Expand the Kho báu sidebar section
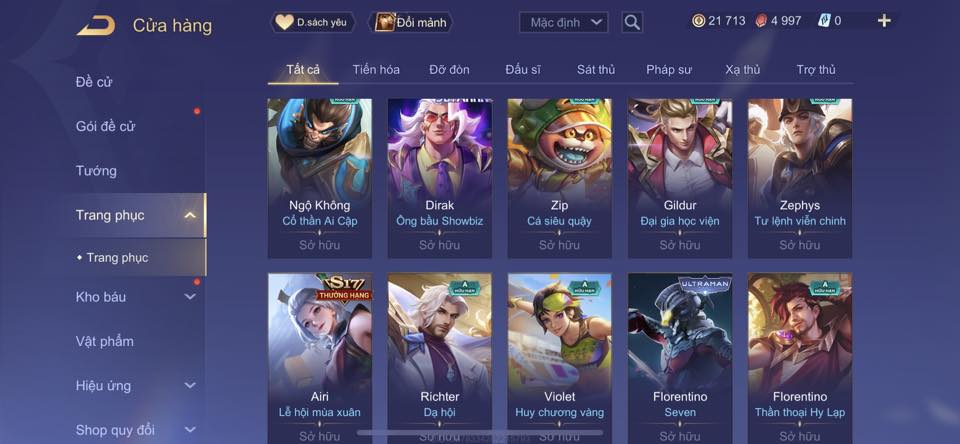The width and height of the screenshot is (960, 444). point(190,297)
